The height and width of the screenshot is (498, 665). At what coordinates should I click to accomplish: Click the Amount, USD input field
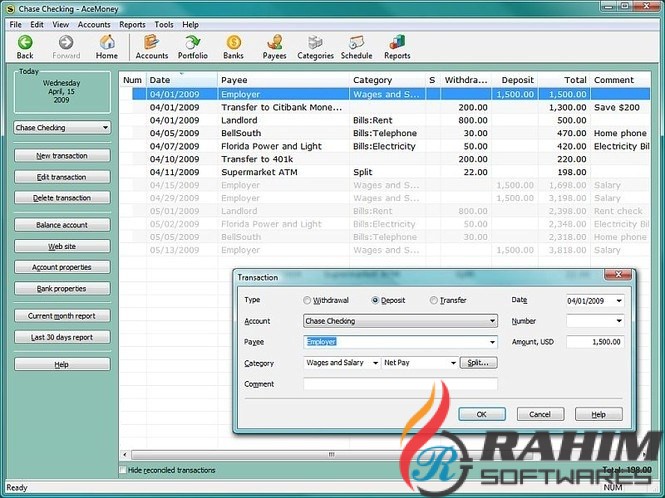[x=595, y=342]
